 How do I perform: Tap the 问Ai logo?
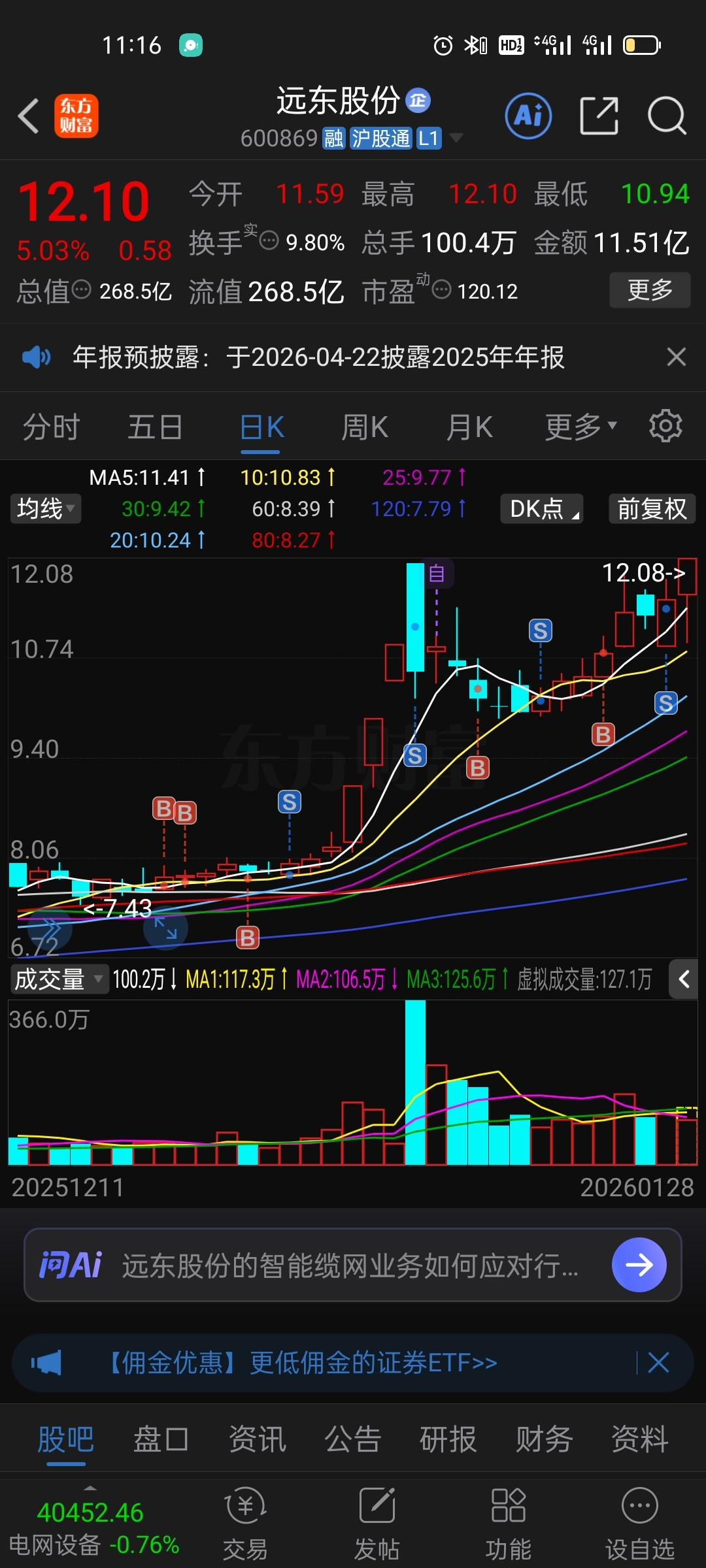pyautogui.click(x=71, y=1265)
